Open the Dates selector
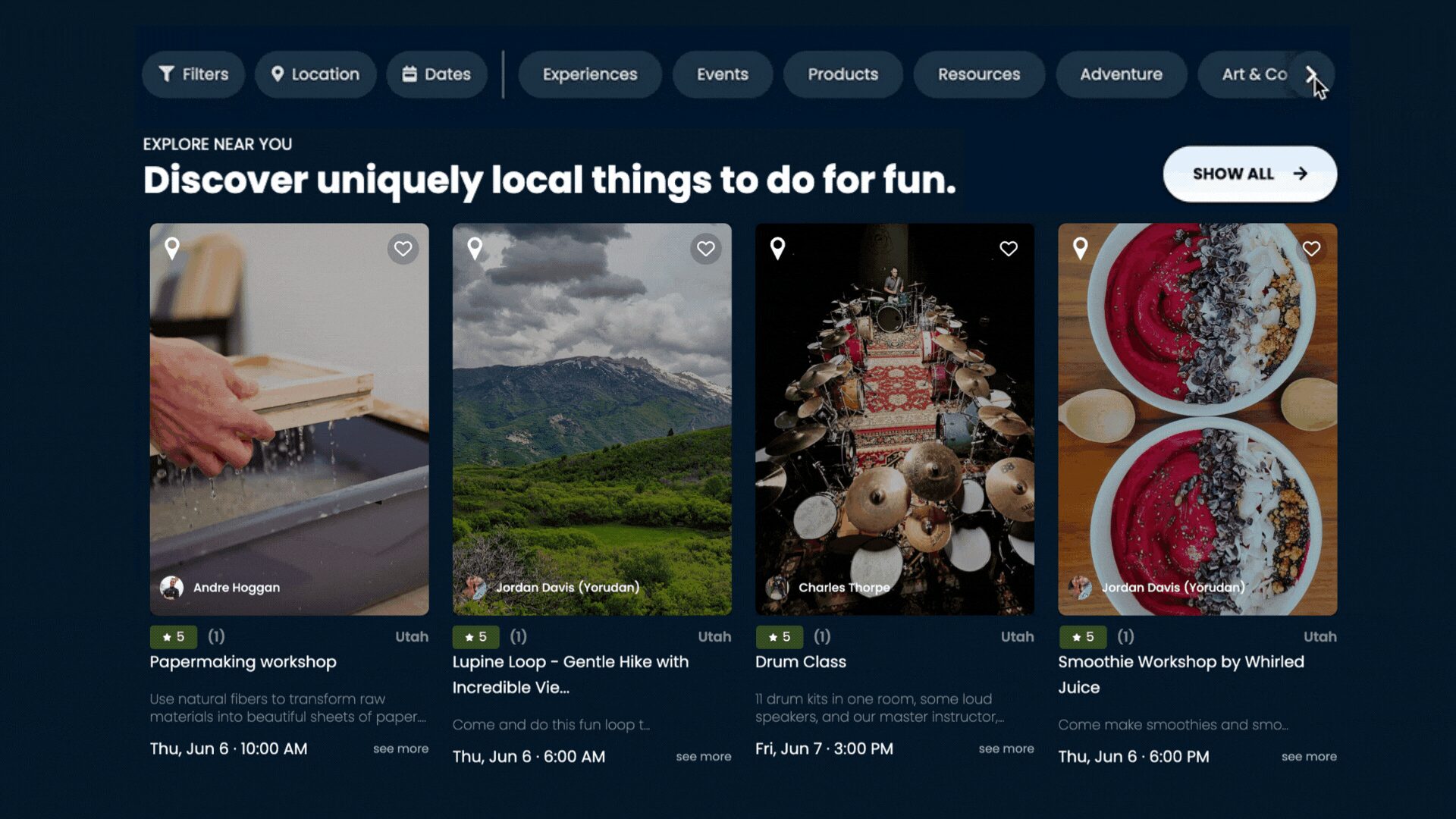1456x819 pixels. click(x=437, y=74)
